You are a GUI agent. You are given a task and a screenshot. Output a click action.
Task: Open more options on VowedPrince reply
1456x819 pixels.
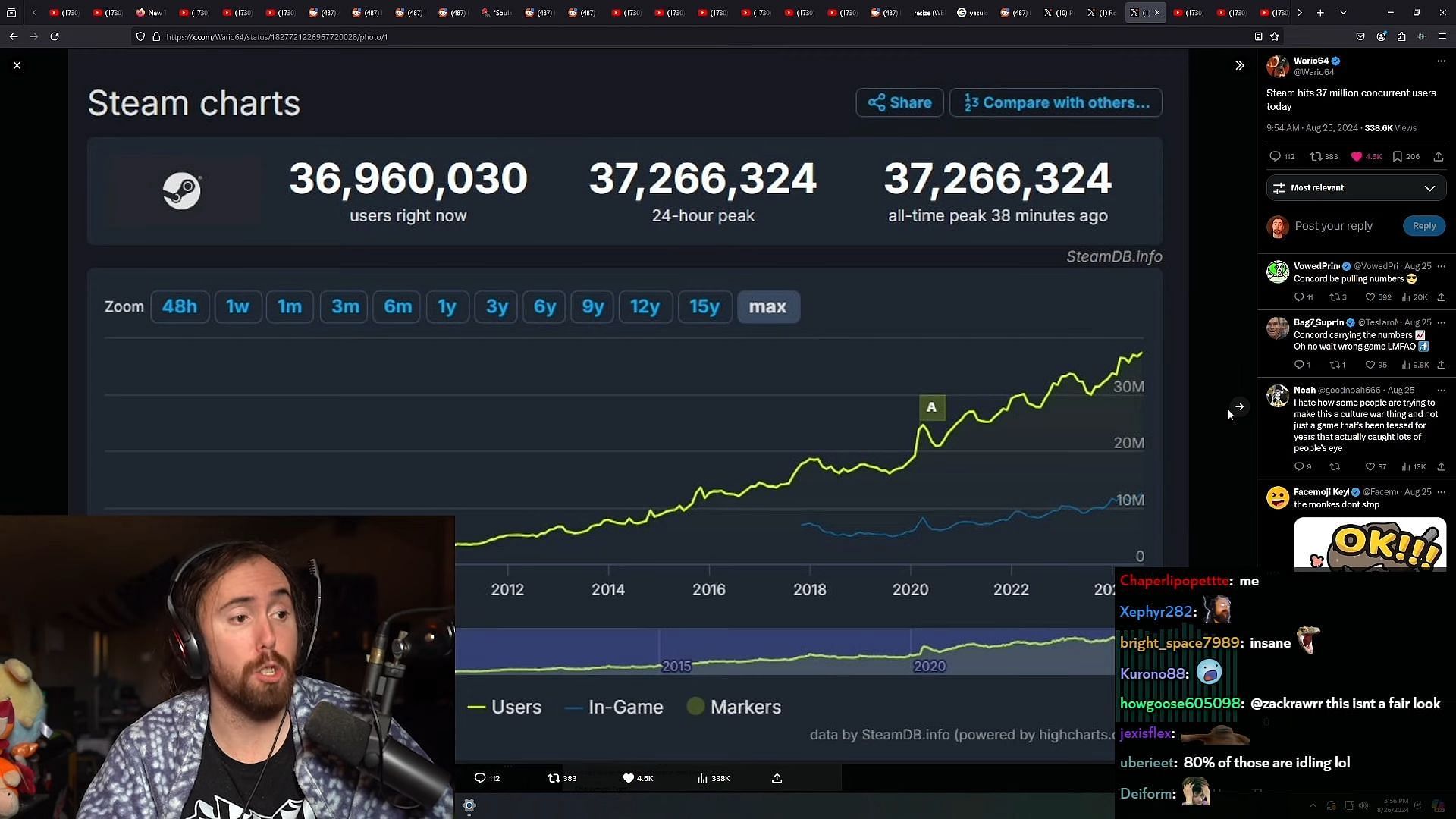pyautogui.click(x=1441, y=266)
